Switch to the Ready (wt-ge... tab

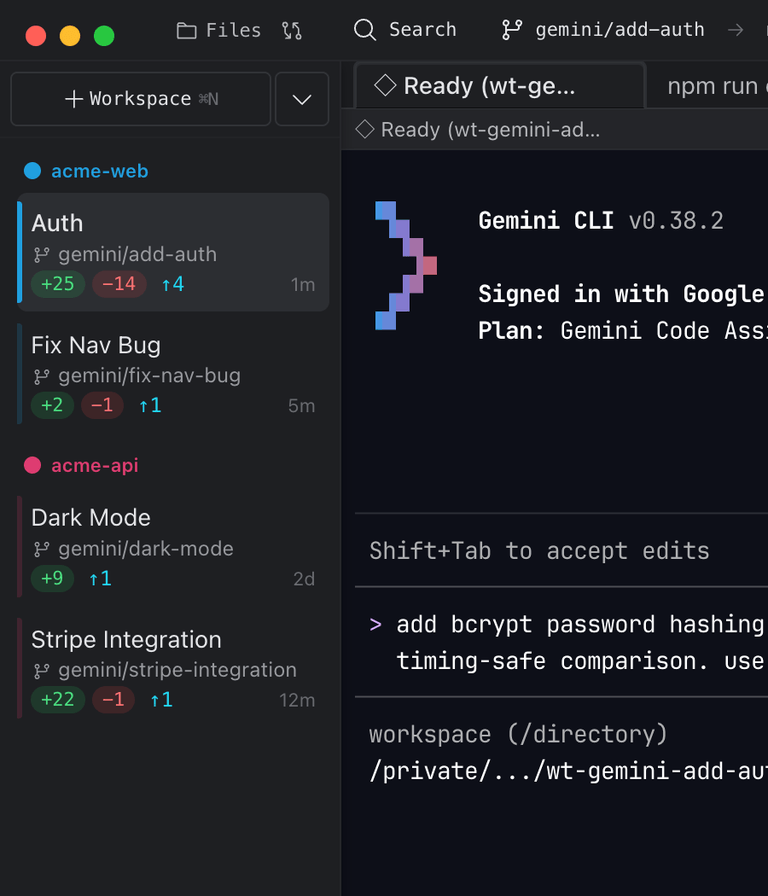click(x=501, y=86)
